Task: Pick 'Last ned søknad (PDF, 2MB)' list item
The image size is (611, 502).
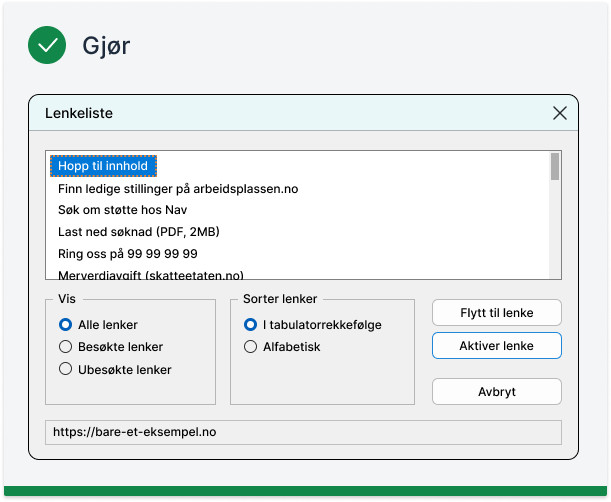Action: tap(139, 232)
